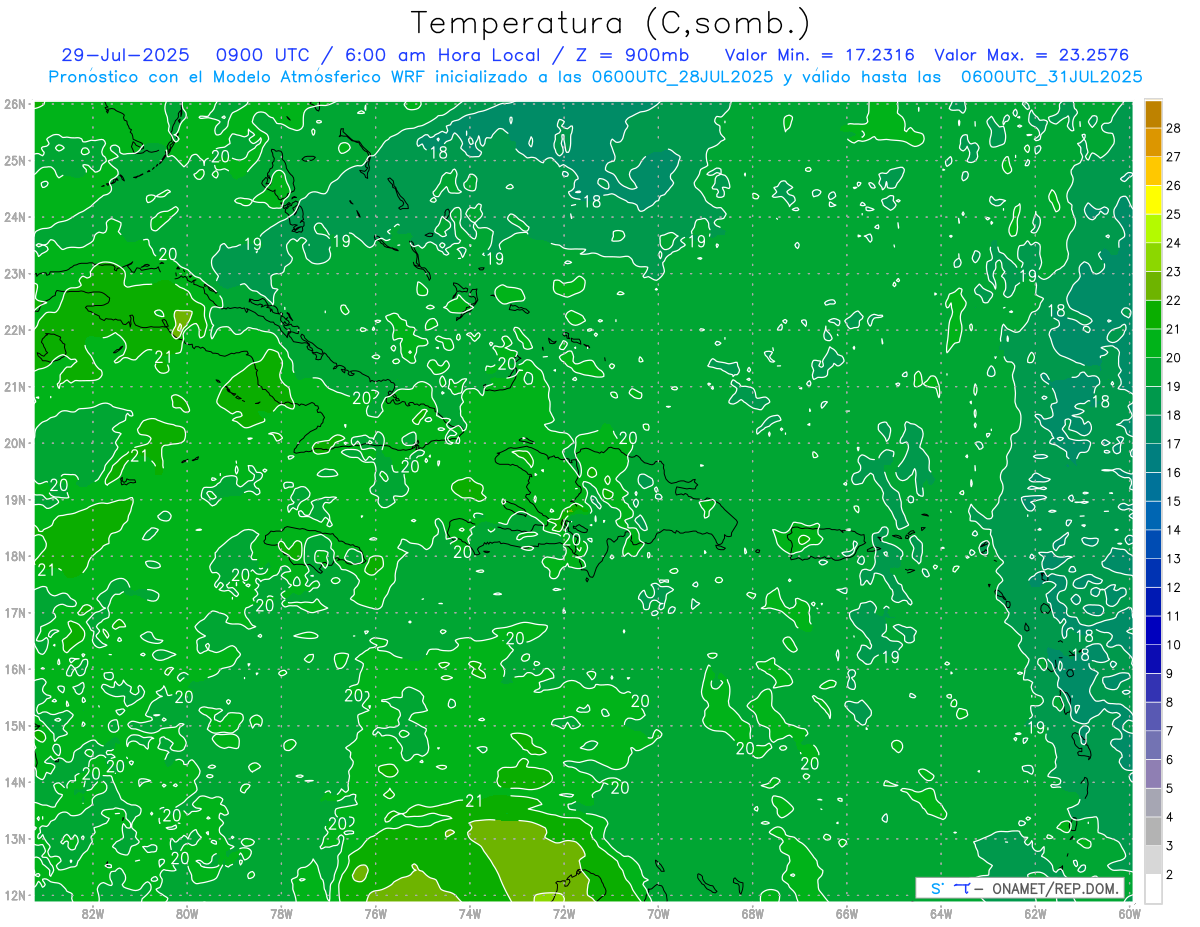This screenshot has height=927, width=1200.
Task: Click the '60W' longitude axis label
Action: [1130, 912]
